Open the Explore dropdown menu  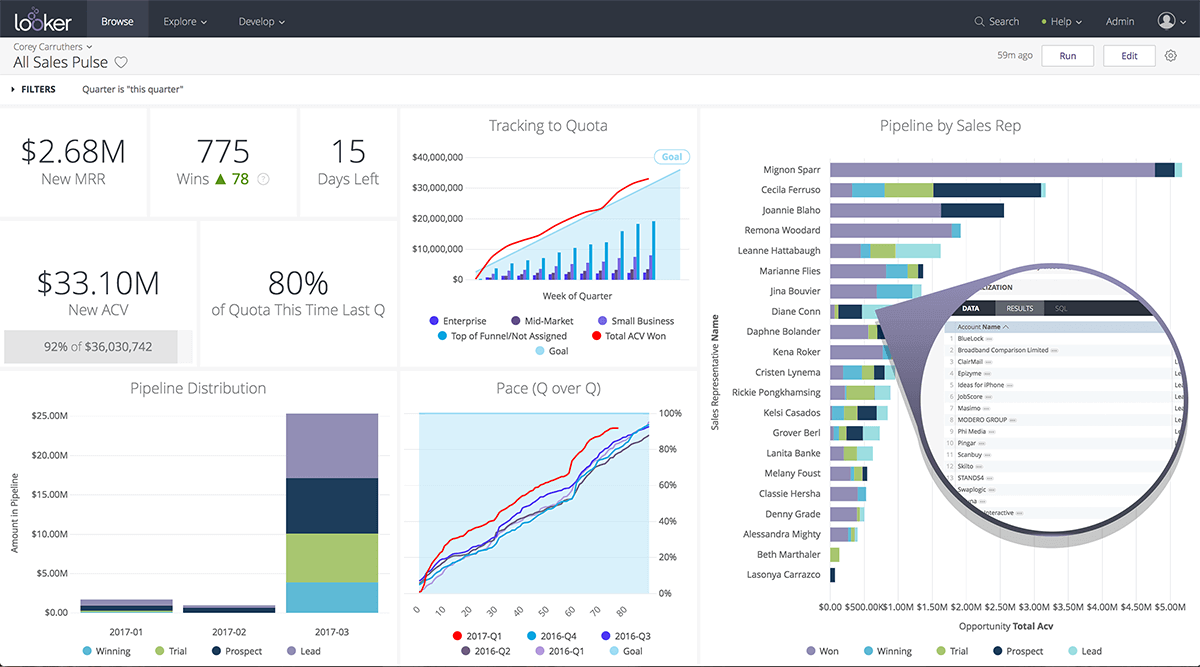point(185,21)
